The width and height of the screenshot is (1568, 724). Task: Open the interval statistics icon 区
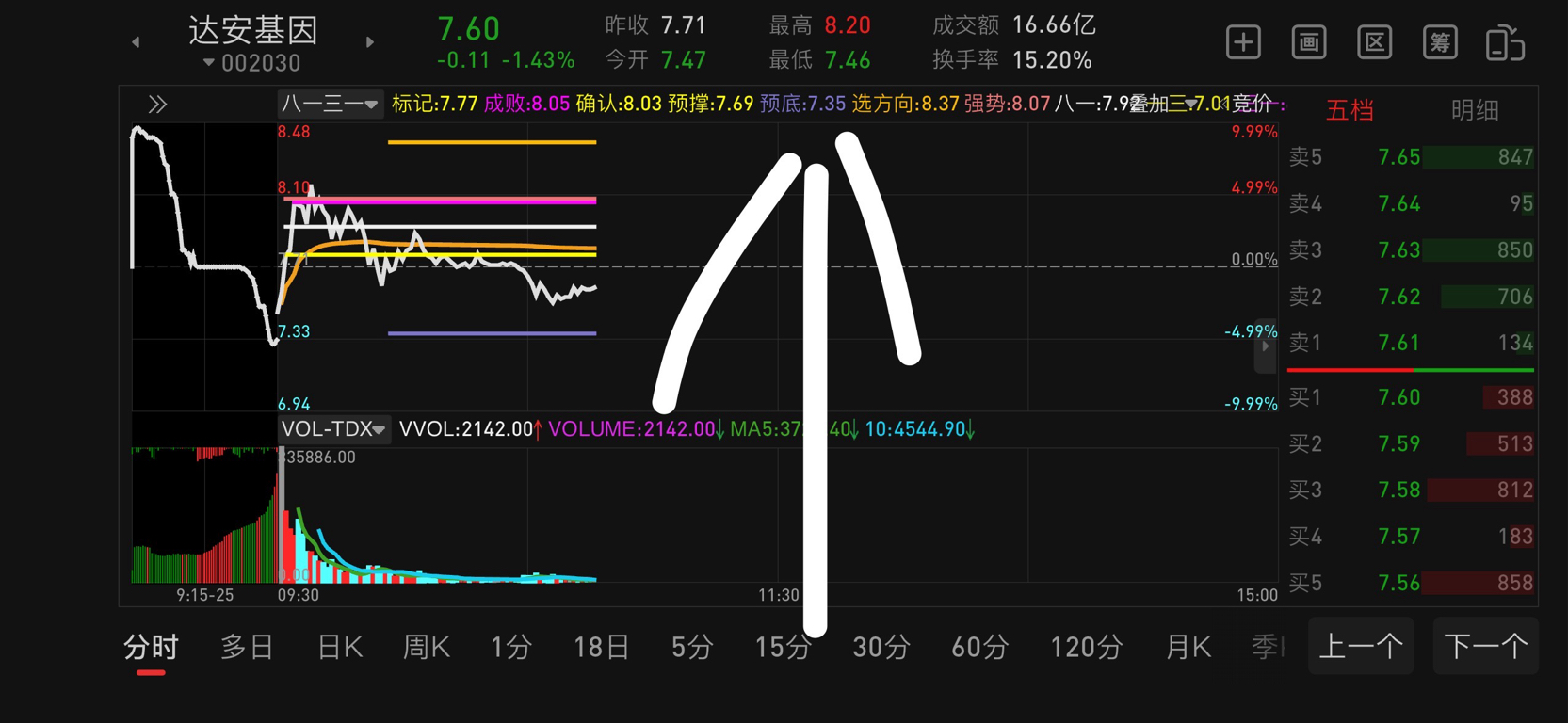(1375, 42)
